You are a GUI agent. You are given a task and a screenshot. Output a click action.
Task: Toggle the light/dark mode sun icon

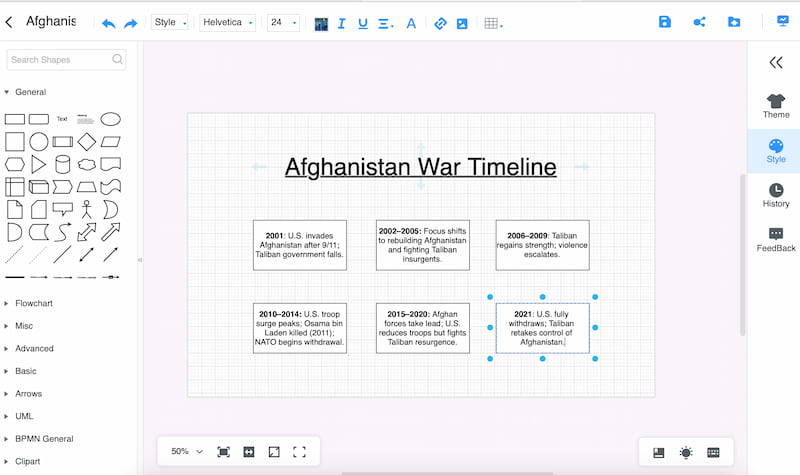point(686,452)
